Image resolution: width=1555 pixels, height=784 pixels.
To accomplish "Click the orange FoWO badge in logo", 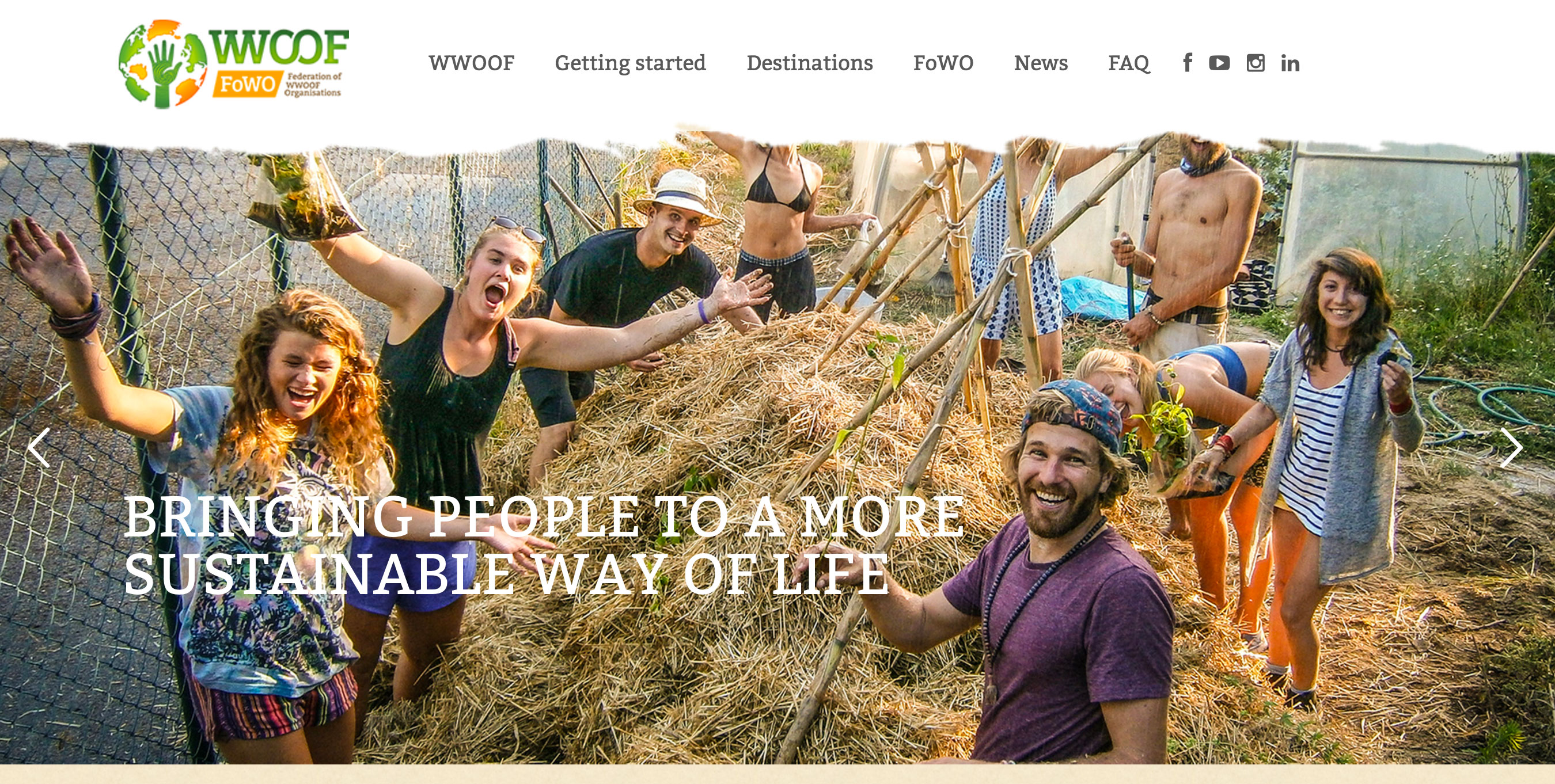I will [247, 85].
